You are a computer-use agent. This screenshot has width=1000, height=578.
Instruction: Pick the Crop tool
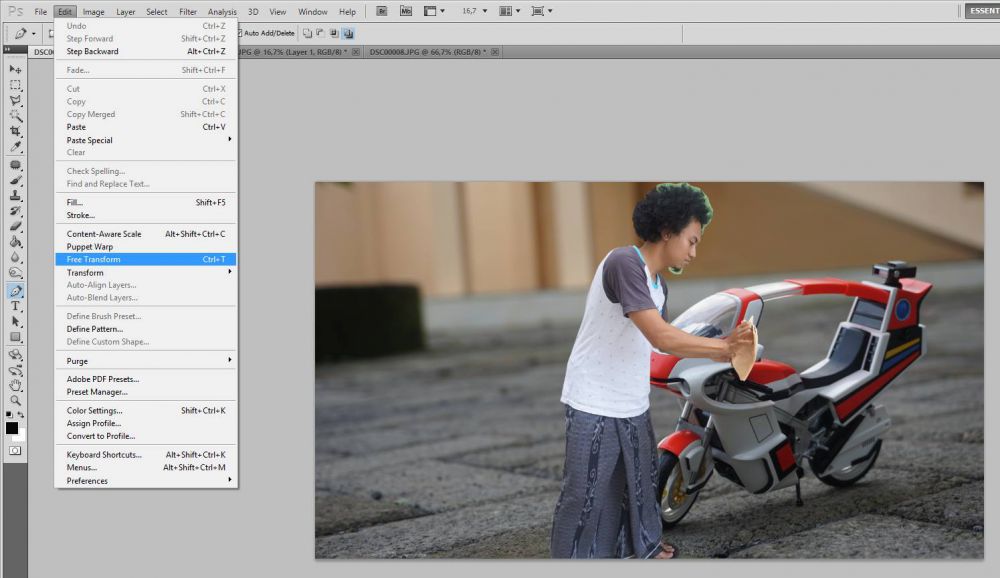click(x=15, y=132)
